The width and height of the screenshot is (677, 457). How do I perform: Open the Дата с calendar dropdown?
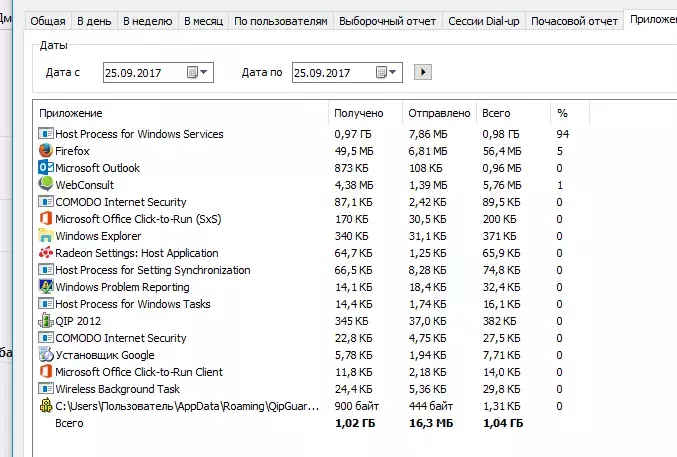click(x=198, y=72)
